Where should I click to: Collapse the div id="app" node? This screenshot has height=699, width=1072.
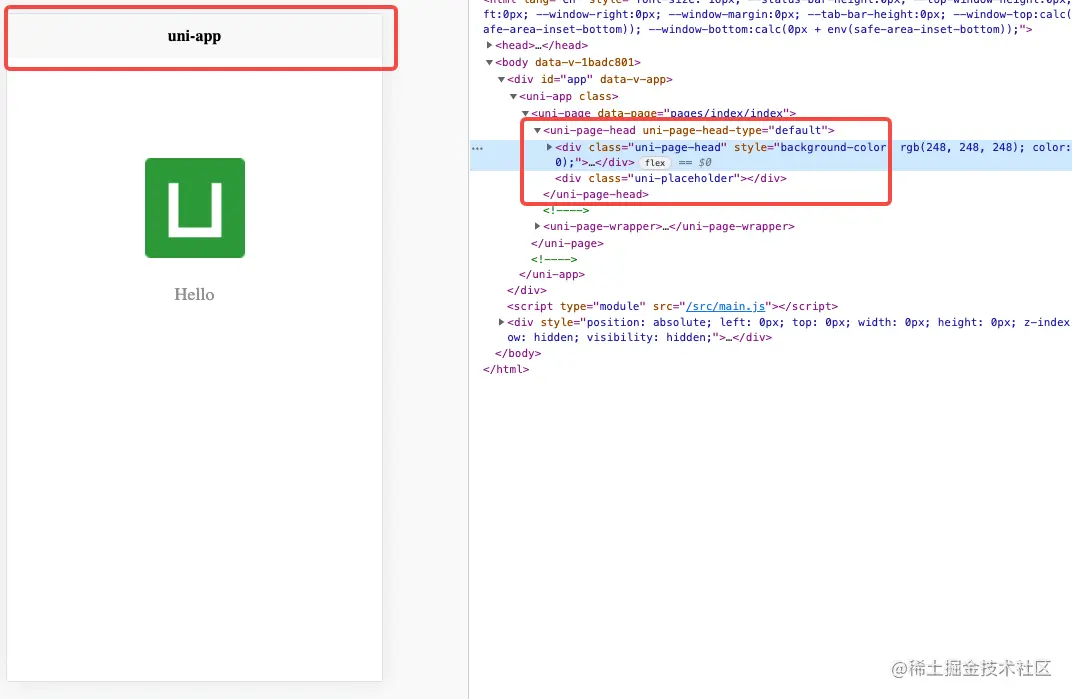(x=502, y=79)
